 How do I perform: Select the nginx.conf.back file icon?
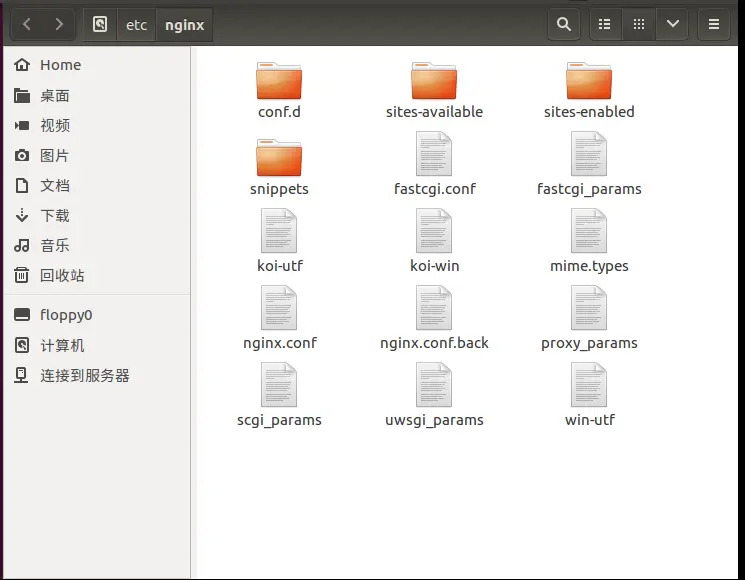point(434,308)
